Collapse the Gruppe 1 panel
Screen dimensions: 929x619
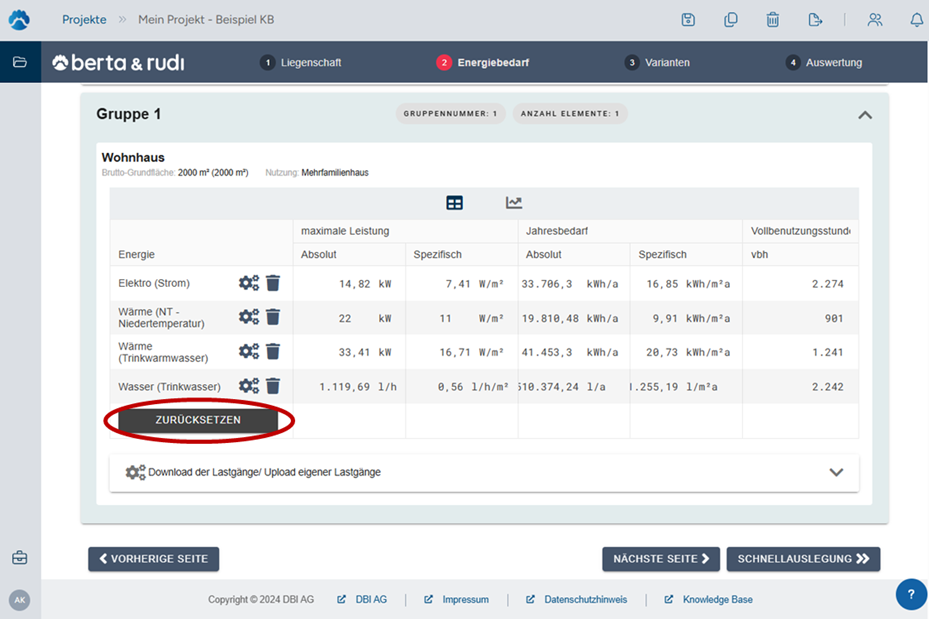point(865,115)
